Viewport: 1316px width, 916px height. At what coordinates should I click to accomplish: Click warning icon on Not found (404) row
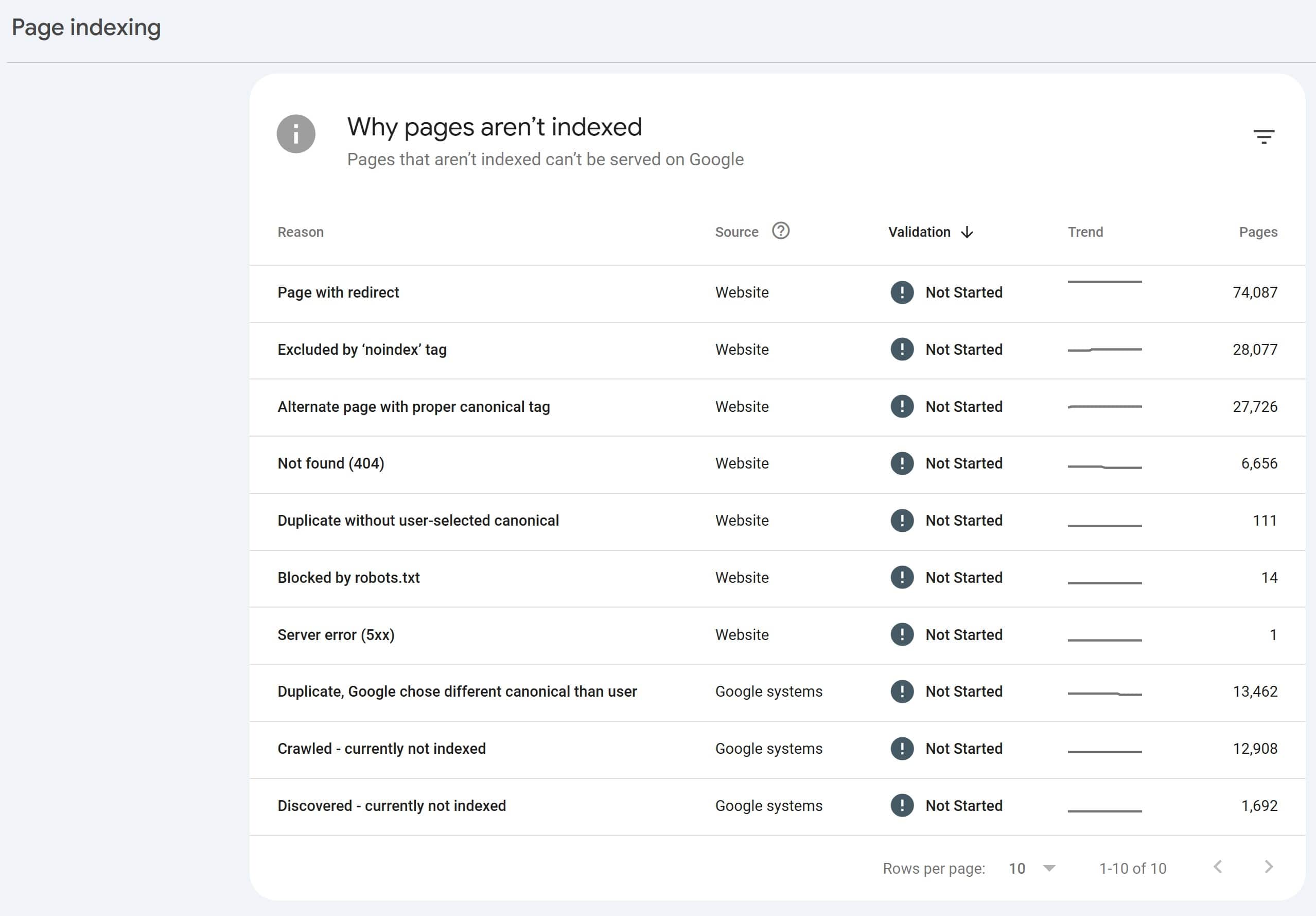click(x=902, y=463)
